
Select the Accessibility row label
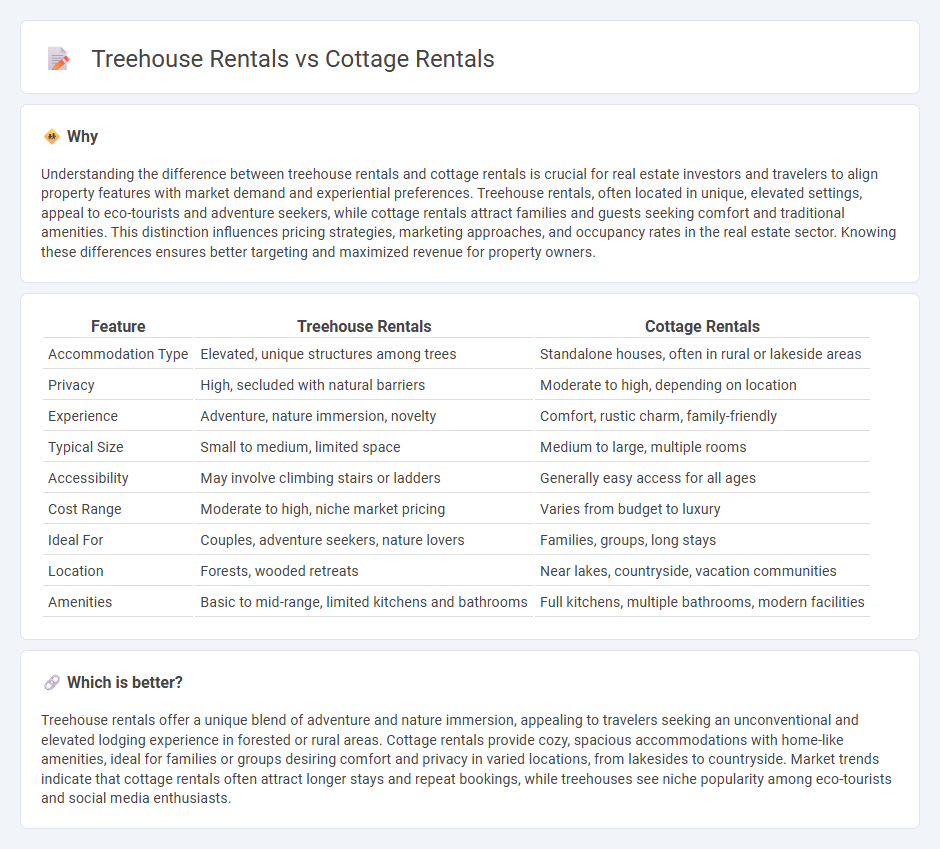88,478
